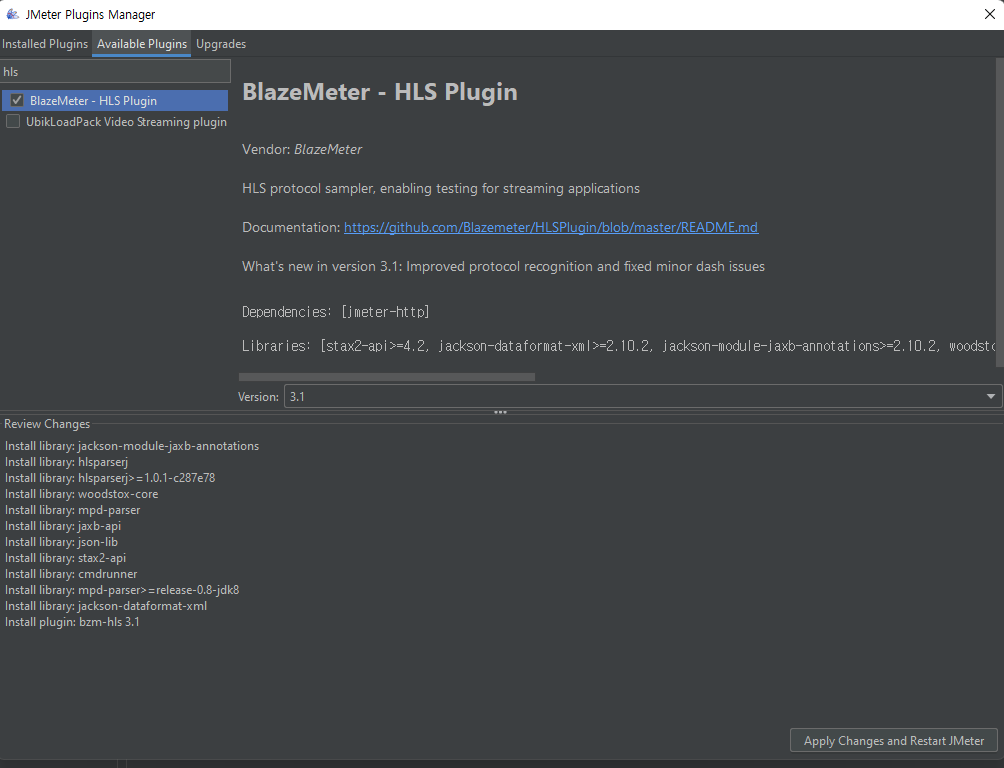Screen dimensions: 1004x768
Task: Click 'Install library: mpd-parser>=release-0.8-jdk8' line
Action: [x=122, y=590]
